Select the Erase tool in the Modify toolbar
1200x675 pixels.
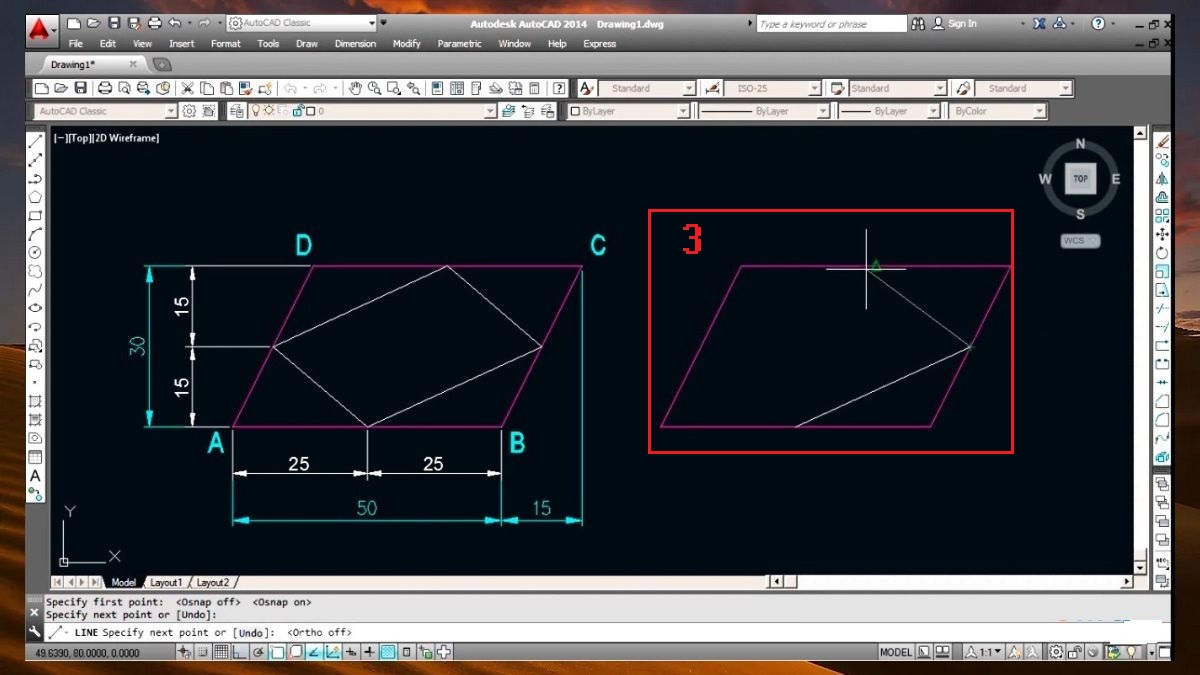pyautogui.click(x=1162, y=142)
